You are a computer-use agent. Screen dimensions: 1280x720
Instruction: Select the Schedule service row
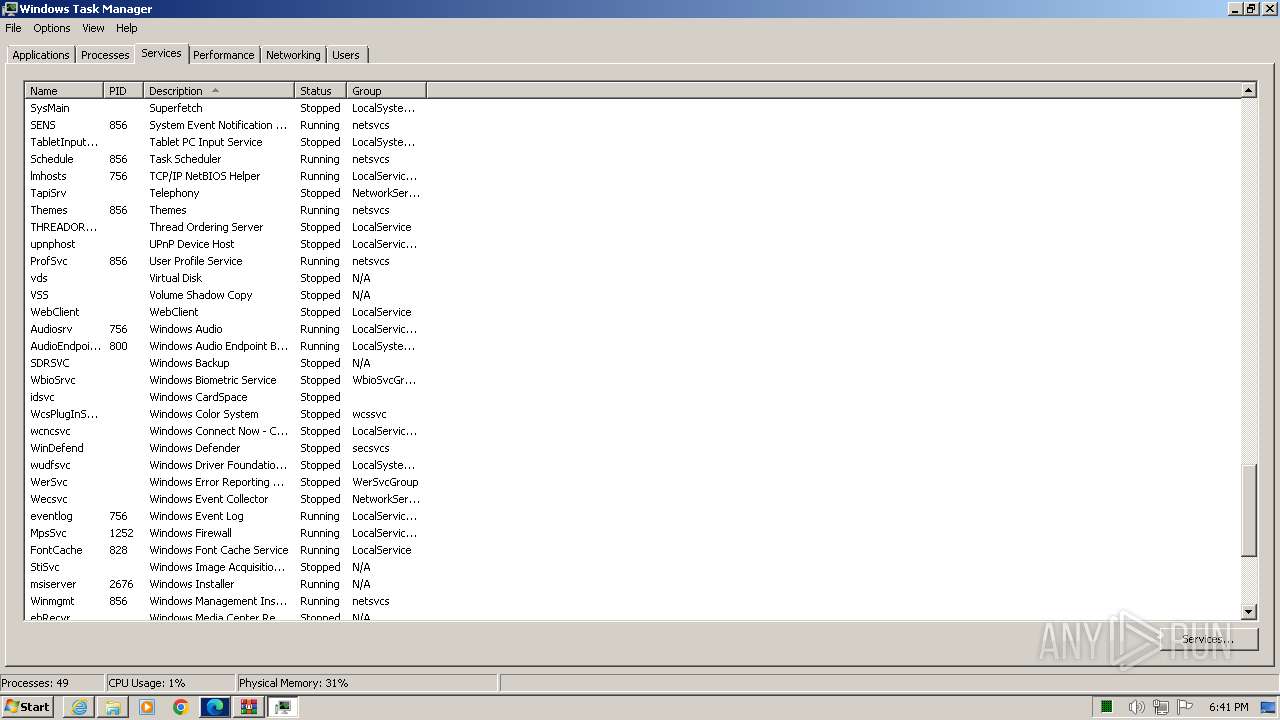[x=225, y=159]
